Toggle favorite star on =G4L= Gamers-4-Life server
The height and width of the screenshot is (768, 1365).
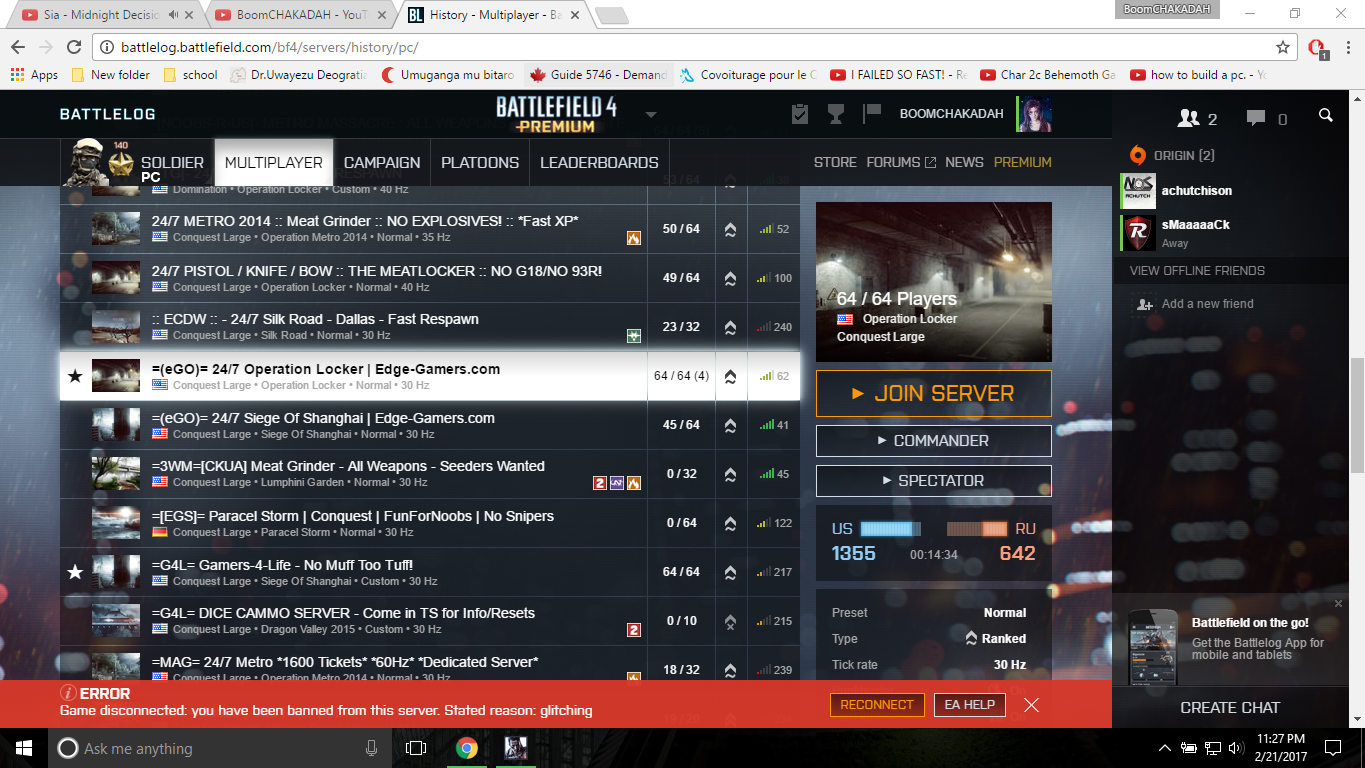pyautogui.click(x=74, y=572)
